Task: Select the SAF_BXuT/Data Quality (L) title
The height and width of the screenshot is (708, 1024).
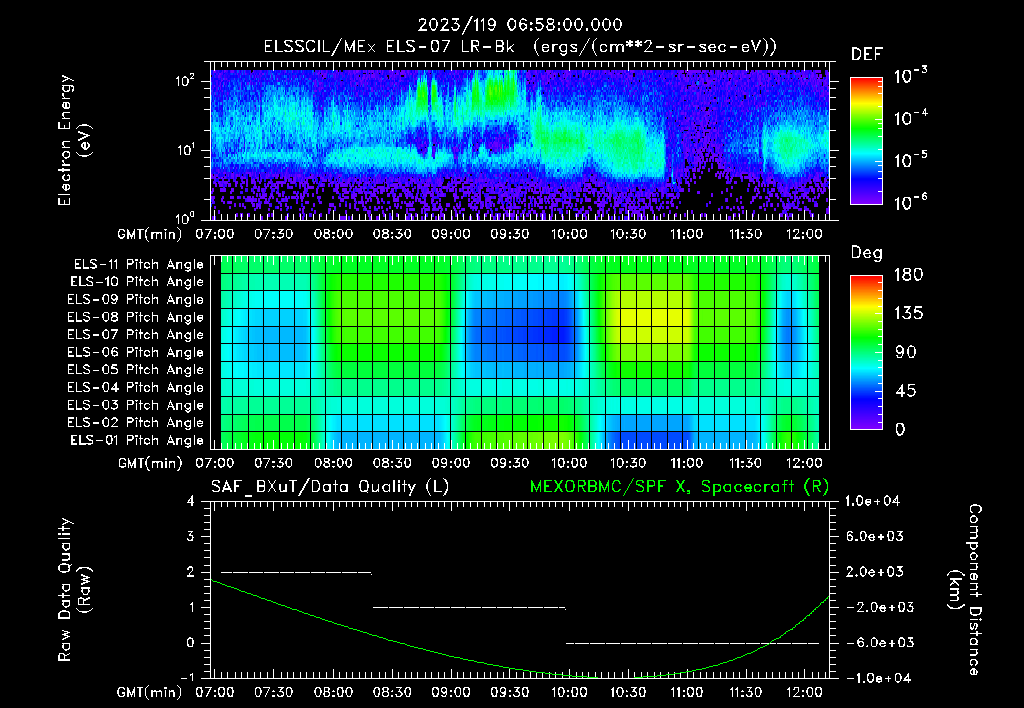Action: point(330,487)
